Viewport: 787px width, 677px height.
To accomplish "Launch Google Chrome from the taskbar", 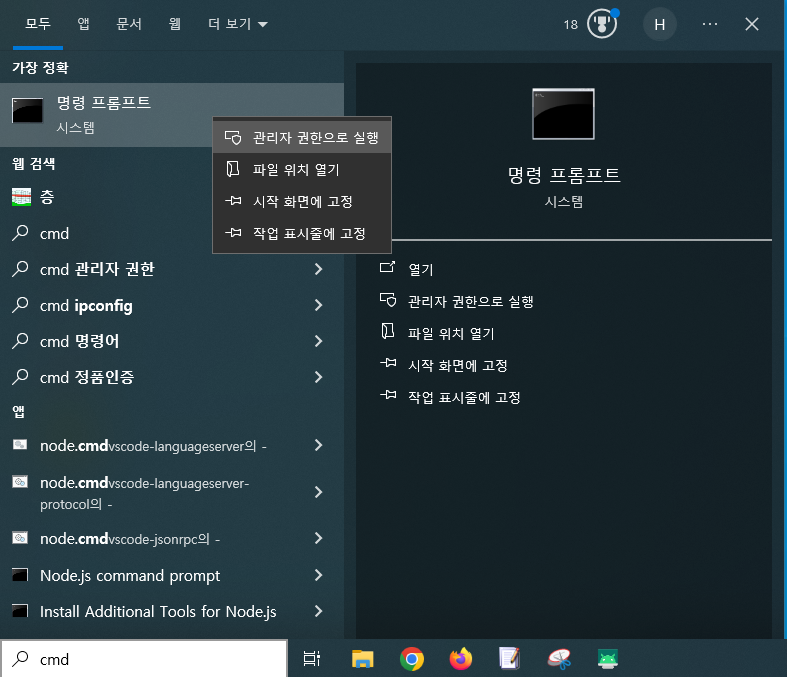I will point(412,659).
